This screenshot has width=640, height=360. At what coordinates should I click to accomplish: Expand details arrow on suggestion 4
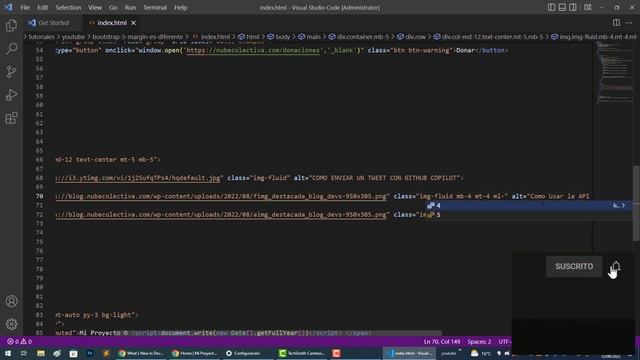623,205
